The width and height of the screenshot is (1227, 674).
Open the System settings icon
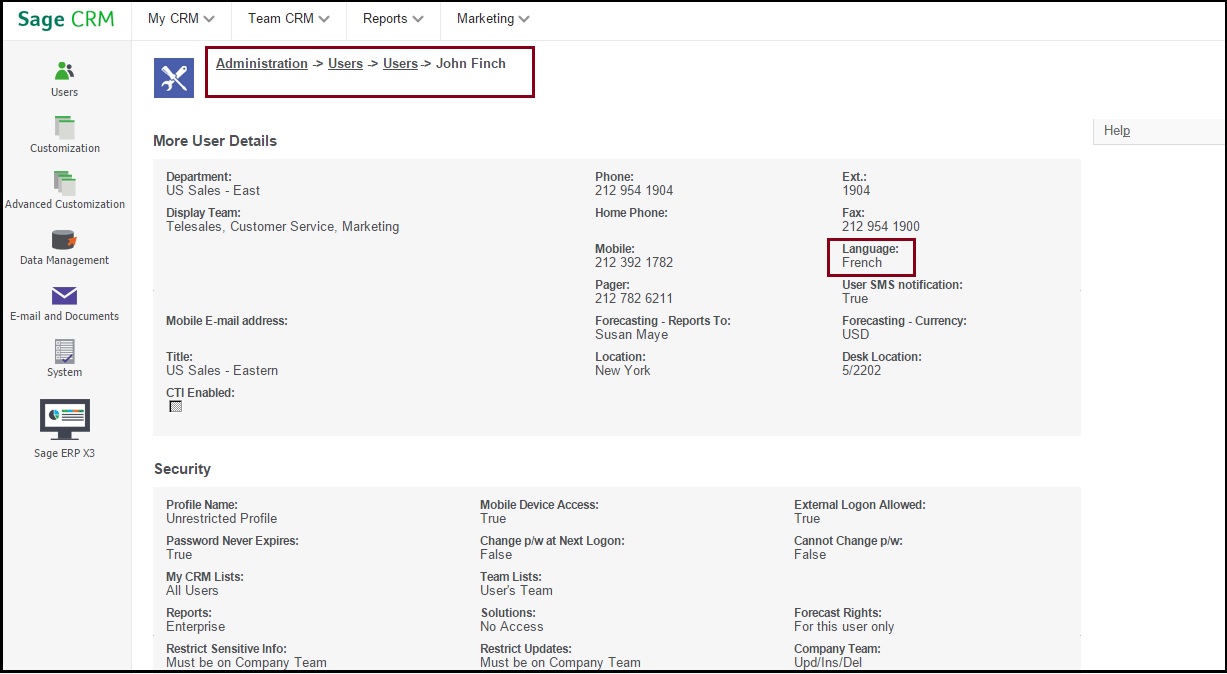tap(64, 351)
